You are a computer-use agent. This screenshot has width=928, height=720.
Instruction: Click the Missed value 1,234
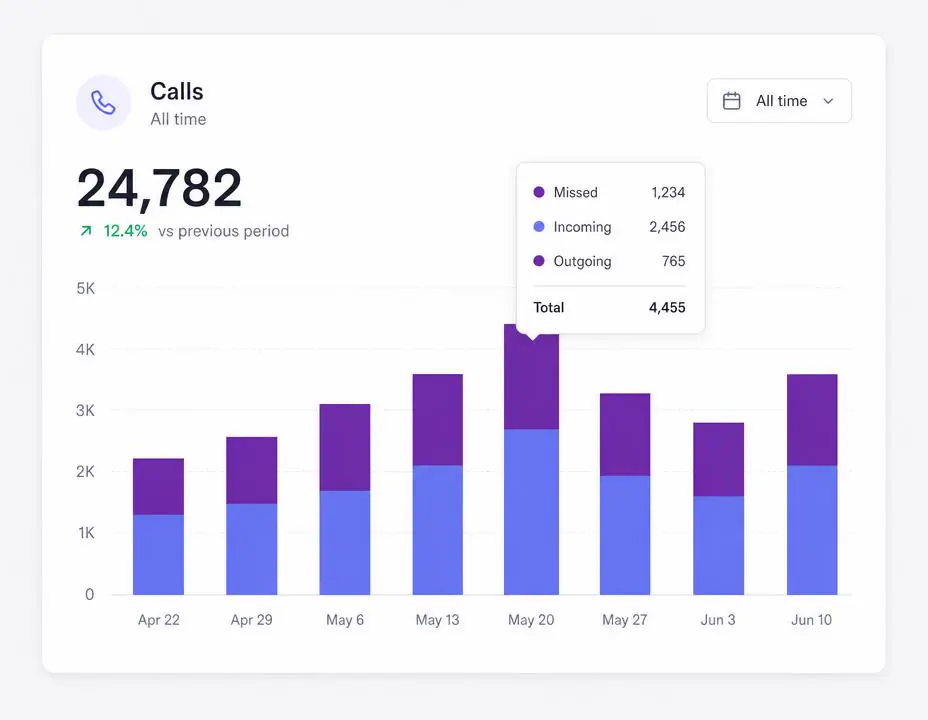click(668, 192)
